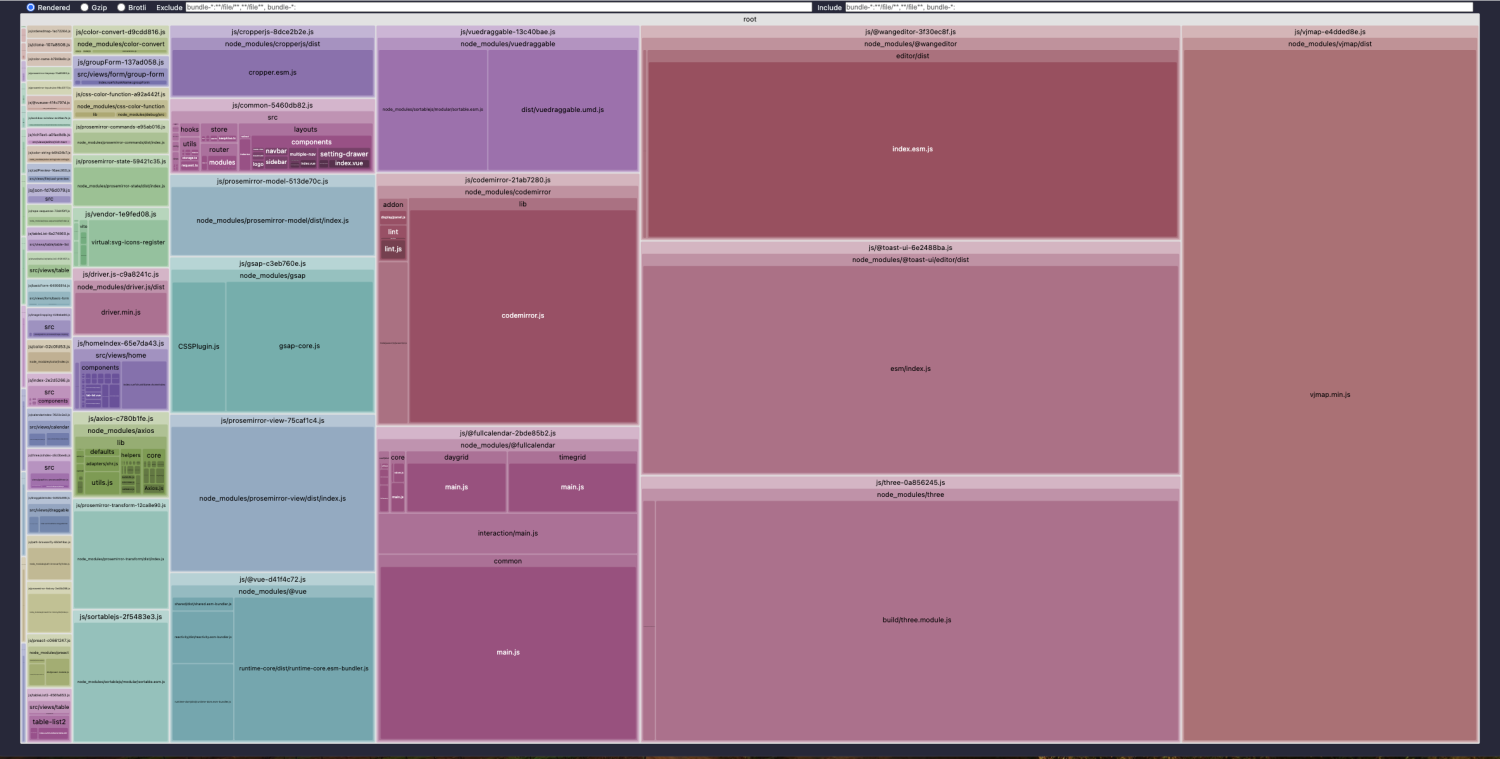Select the js/prosemirror-model-513de70c.js chunk header
This screenshot has height=759, width=1500.
point(273,181)
